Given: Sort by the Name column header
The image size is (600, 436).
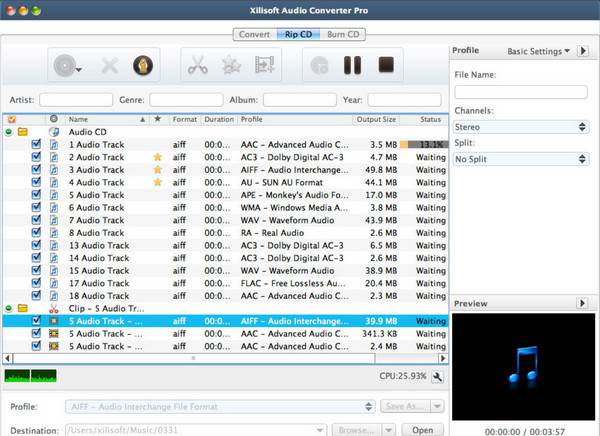Looking at the screenshot, I should click(107, 119).
